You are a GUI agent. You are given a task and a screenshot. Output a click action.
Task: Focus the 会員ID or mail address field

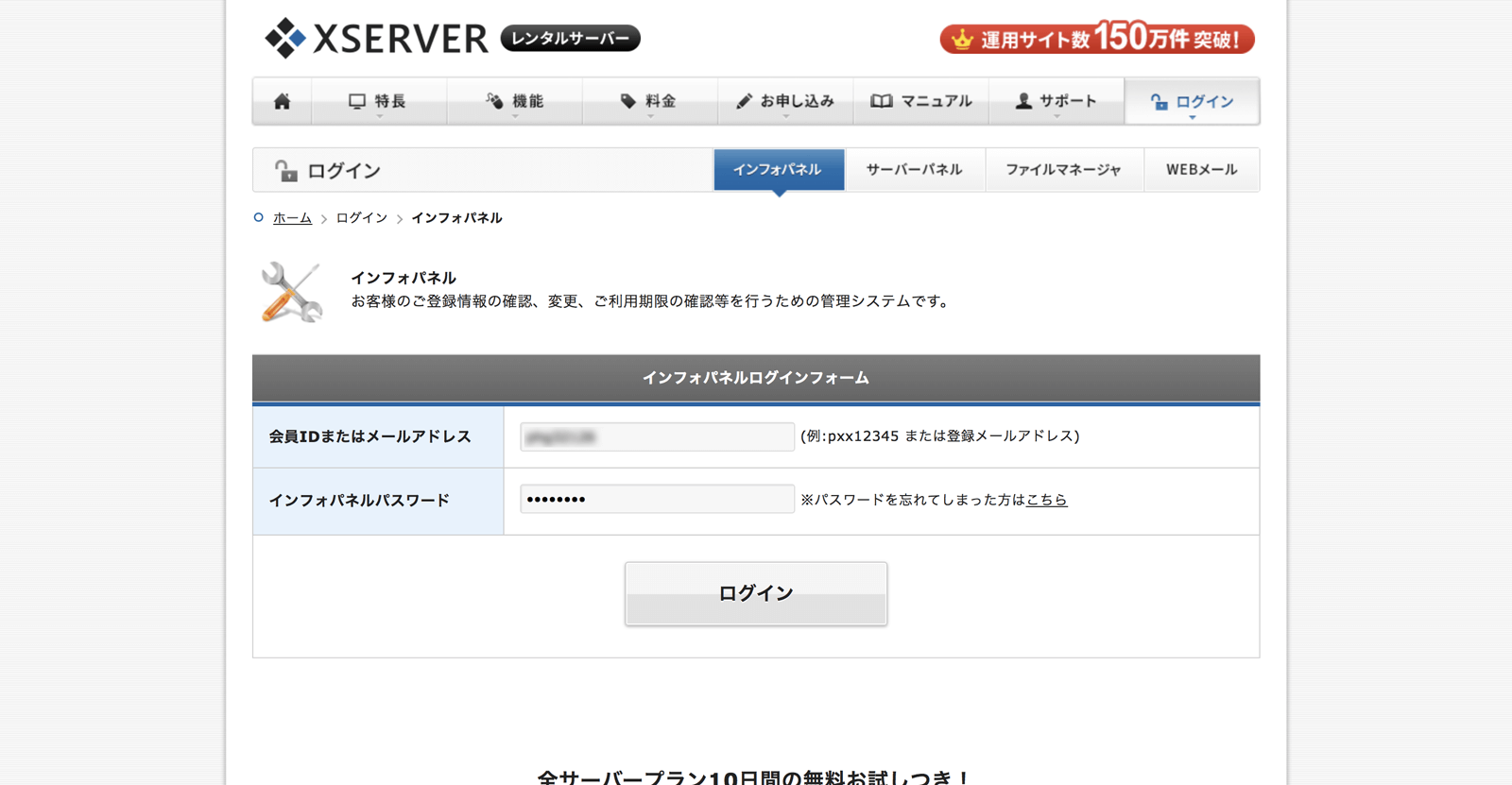pyautogui.click(x=657, y=436)
